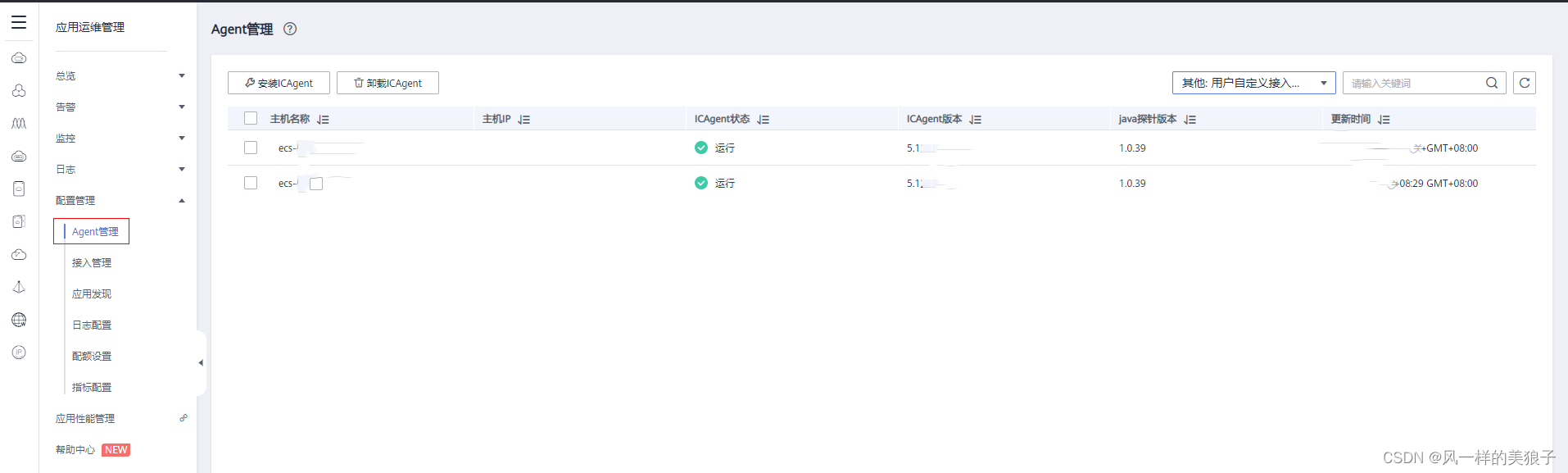Sort by 主机名称 column icon
This screenshot has width=1568, height=473.
coord(323,120)
